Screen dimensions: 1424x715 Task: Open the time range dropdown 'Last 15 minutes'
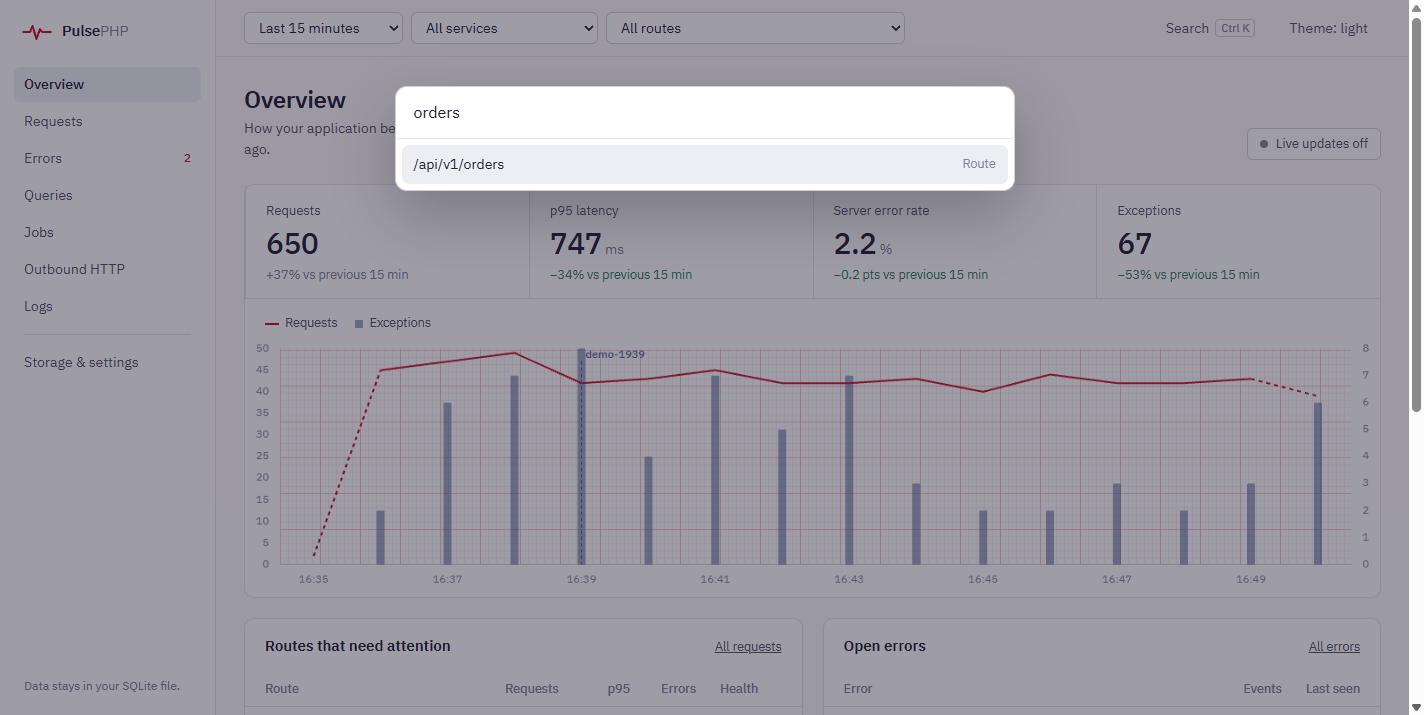[323, 28]
